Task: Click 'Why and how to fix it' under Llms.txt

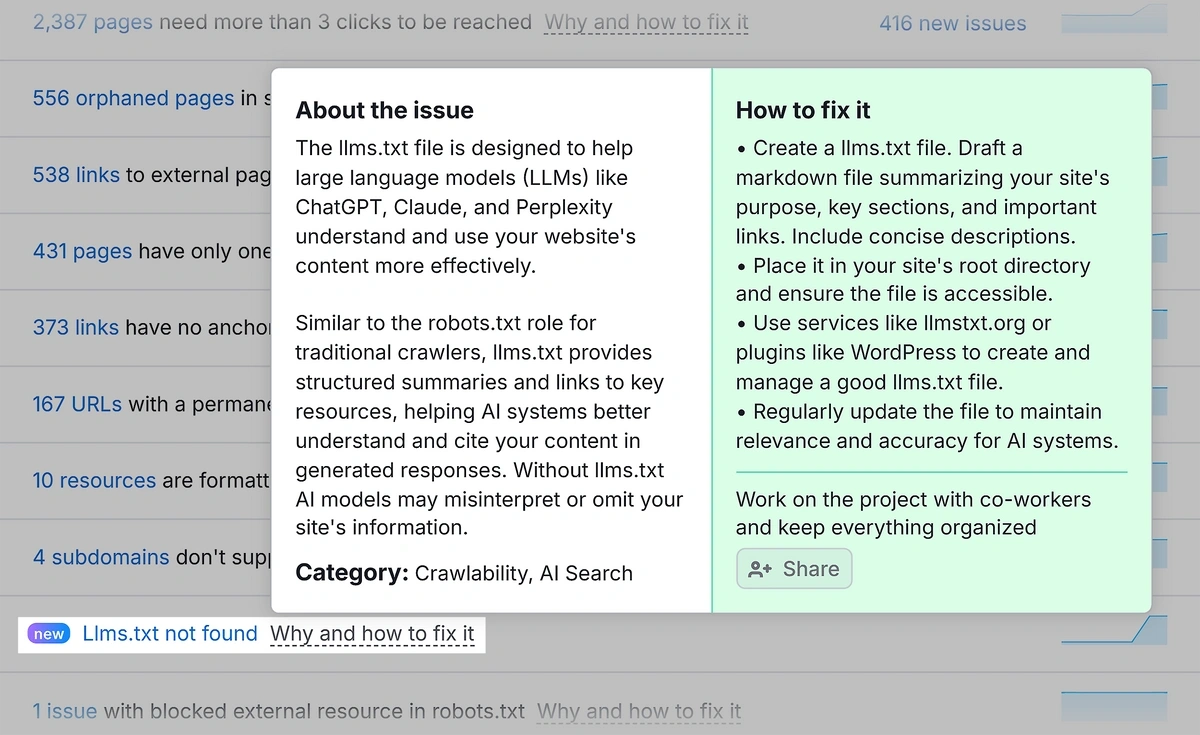Action: (x=373, y=633)
